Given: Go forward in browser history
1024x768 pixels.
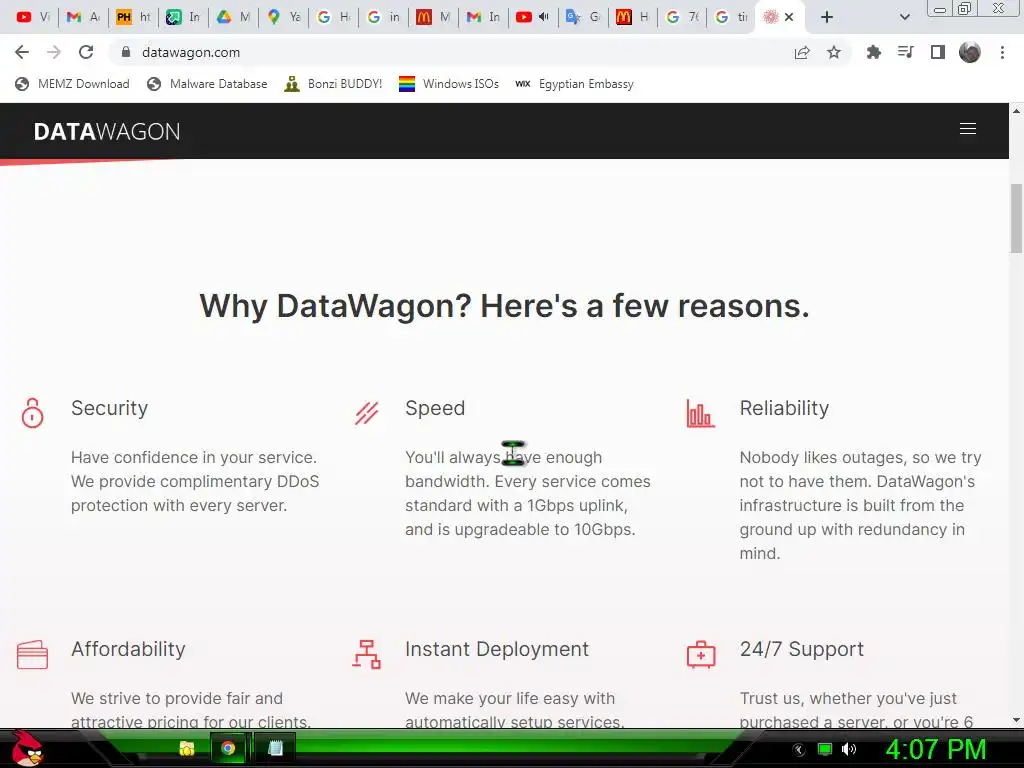Looking at the screenshot, I should [x=54, y=52].
